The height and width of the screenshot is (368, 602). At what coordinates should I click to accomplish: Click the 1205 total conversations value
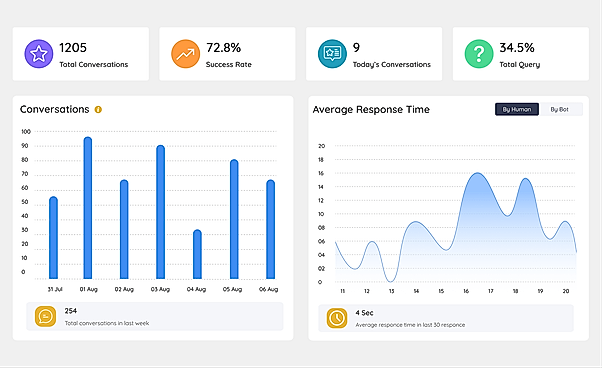point(73,48)
